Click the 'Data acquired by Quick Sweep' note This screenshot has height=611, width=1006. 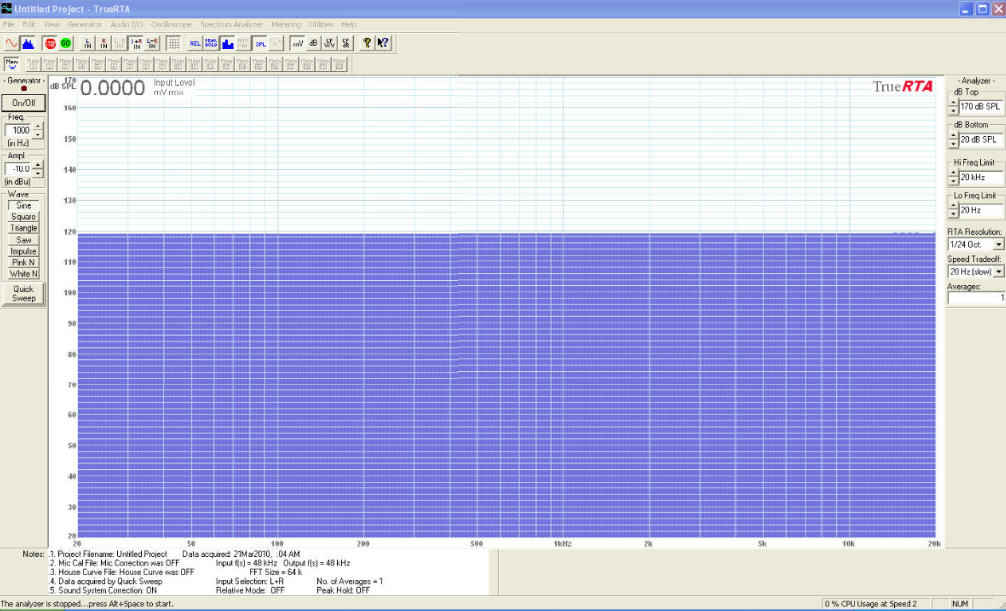coord(110,581)
